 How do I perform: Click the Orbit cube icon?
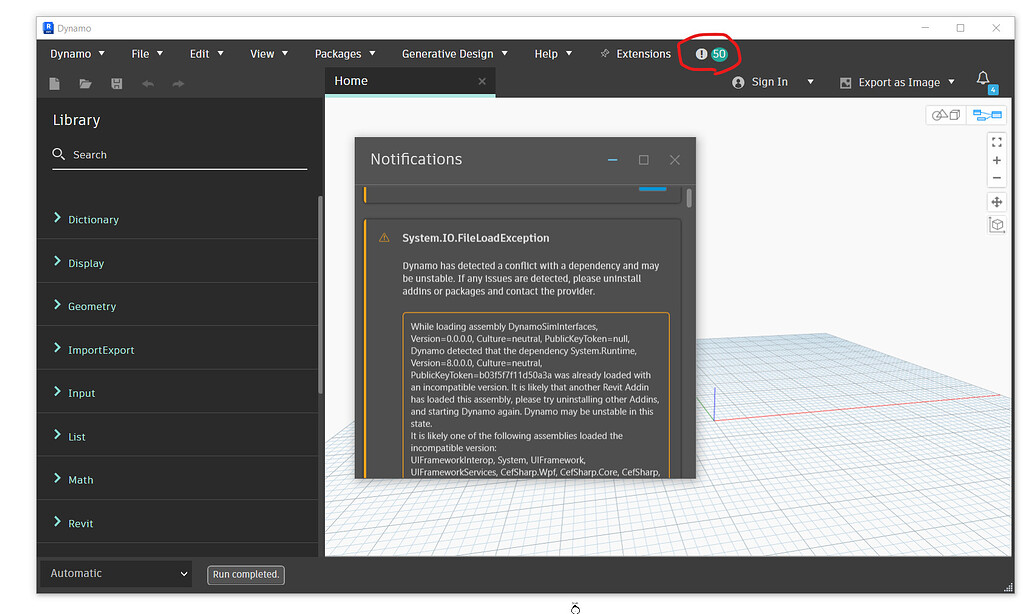click(996, 224)
